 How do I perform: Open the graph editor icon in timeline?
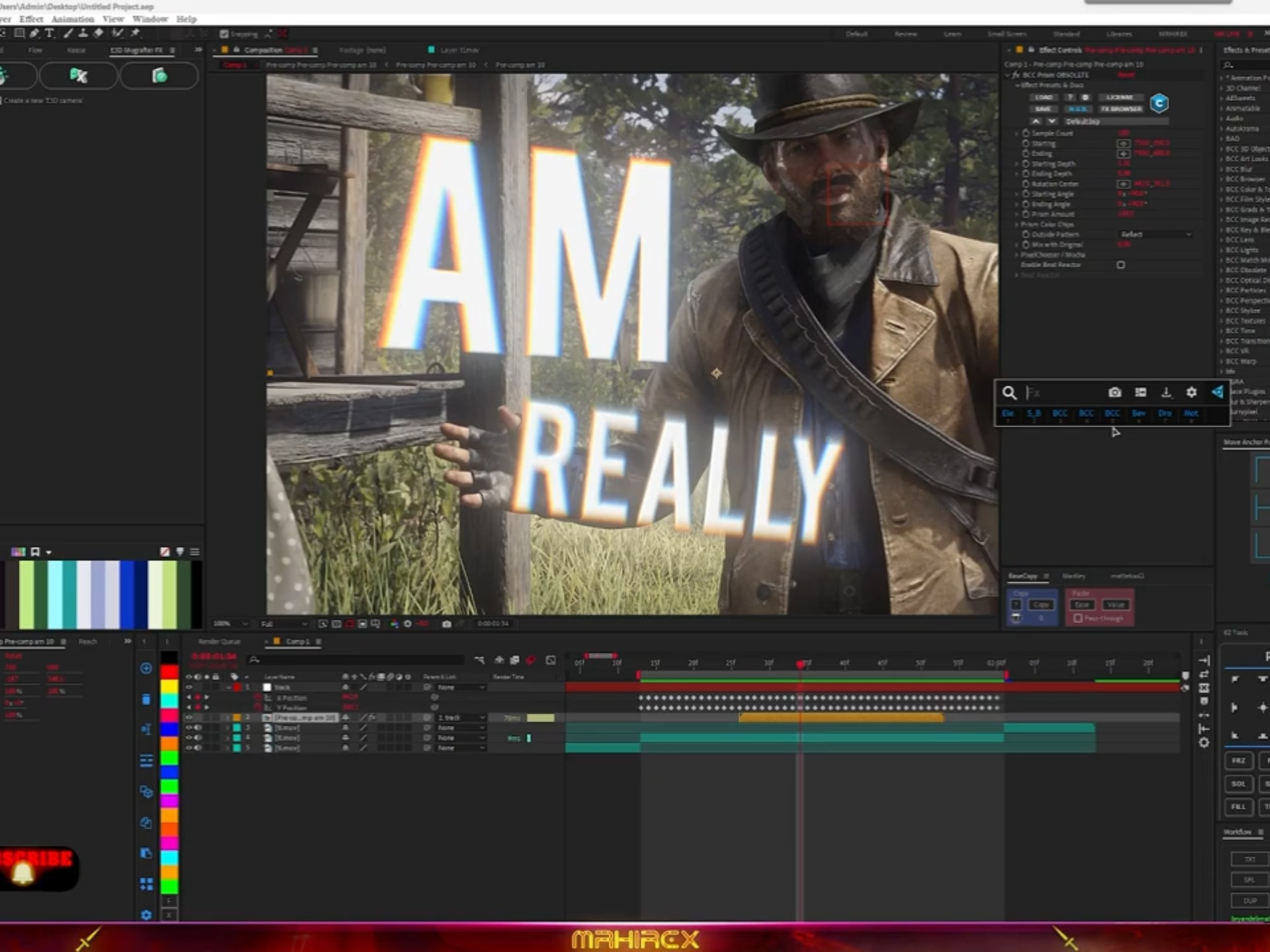pos(550,660)
